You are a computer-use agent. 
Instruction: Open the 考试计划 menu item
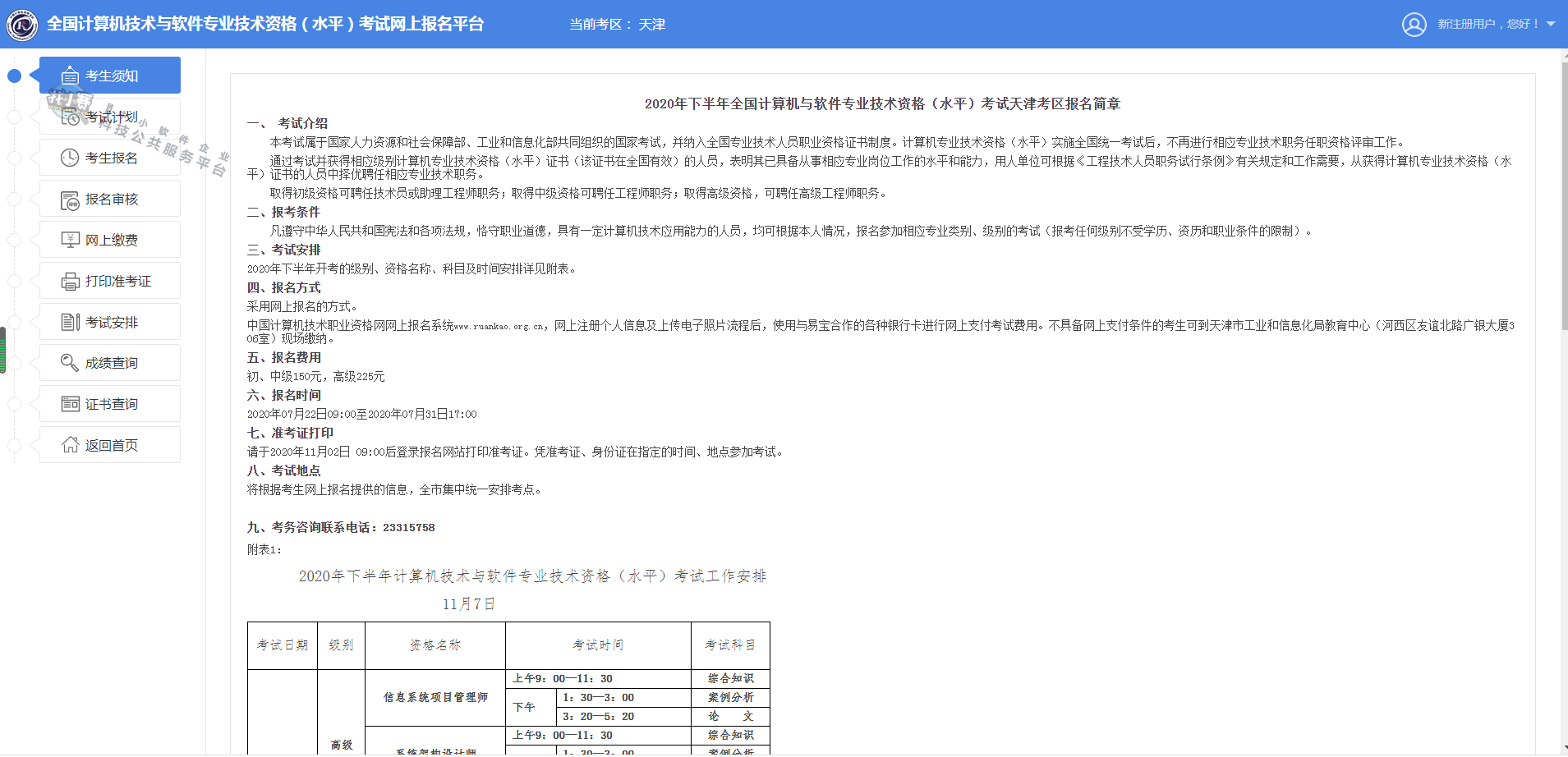(x=110, y=117)
